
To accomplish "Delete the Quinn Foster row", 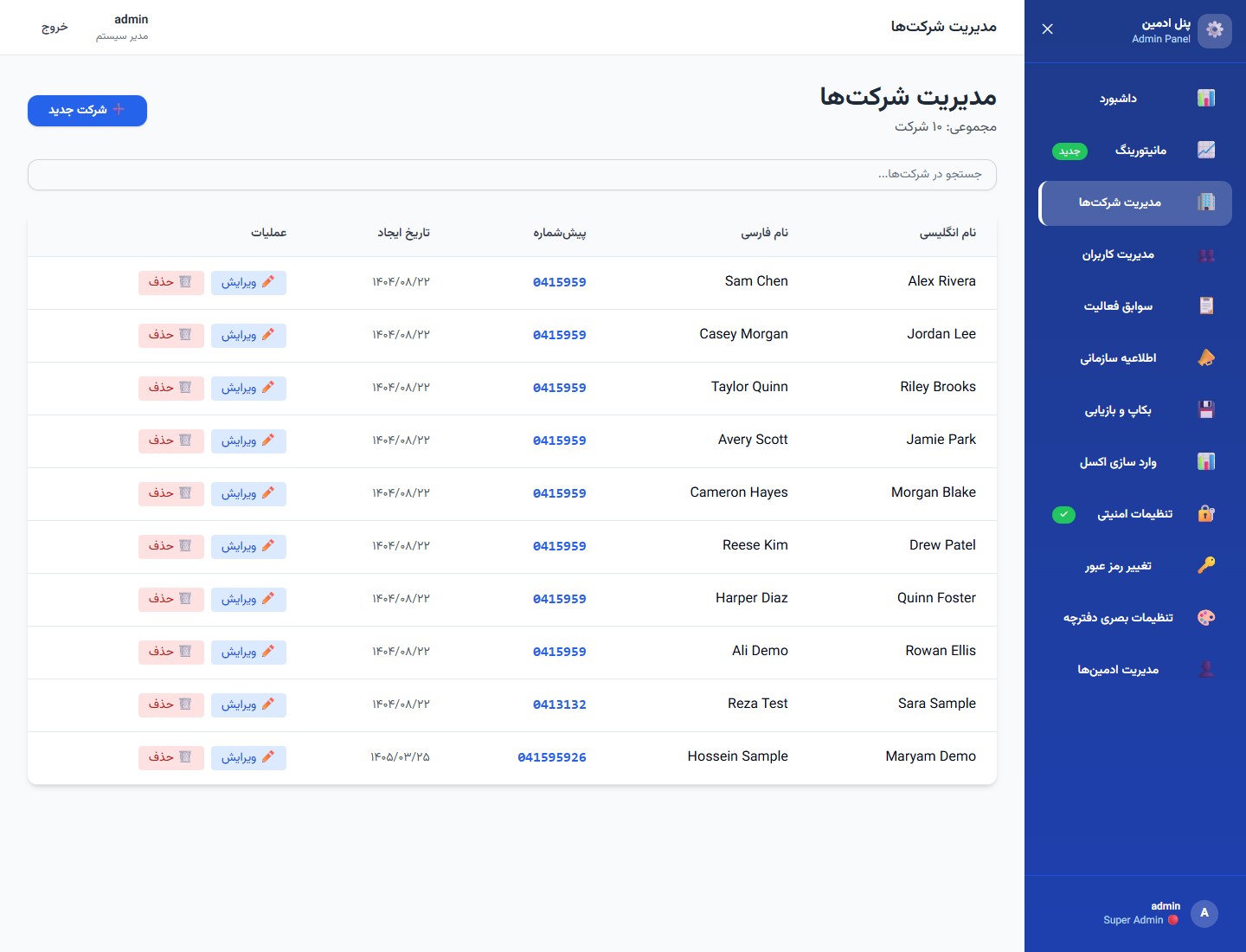I will click(x=171, y=599).
